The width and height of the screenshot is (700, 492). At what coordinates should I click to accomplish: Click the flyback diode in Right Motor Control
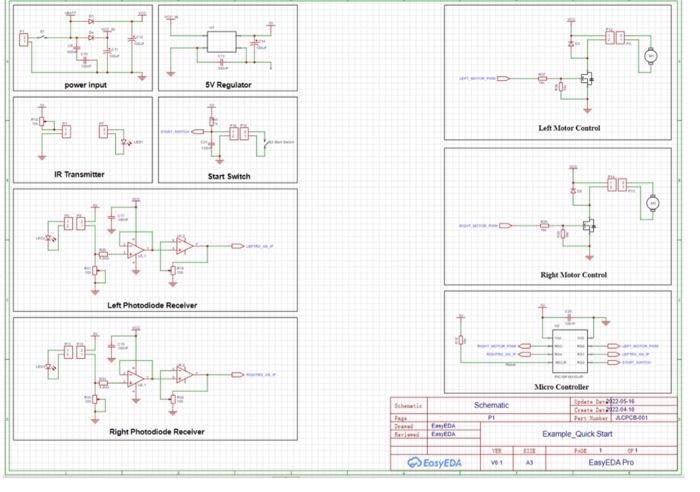573,191
